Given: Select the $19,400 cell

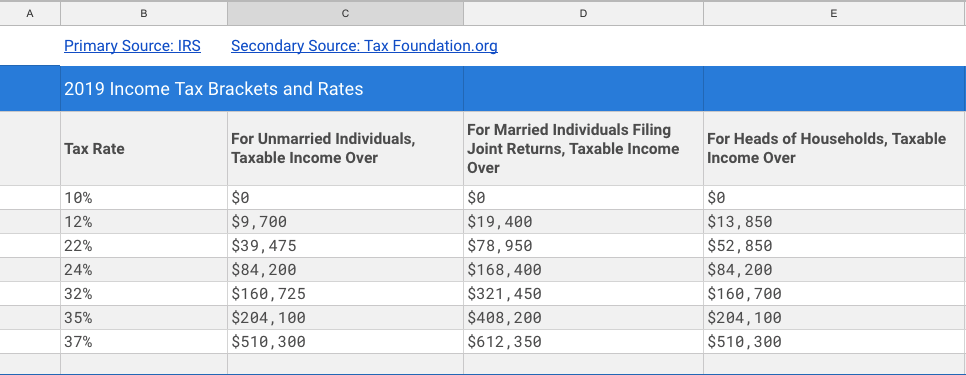Looking at the screenshot, I should point(583,222).
